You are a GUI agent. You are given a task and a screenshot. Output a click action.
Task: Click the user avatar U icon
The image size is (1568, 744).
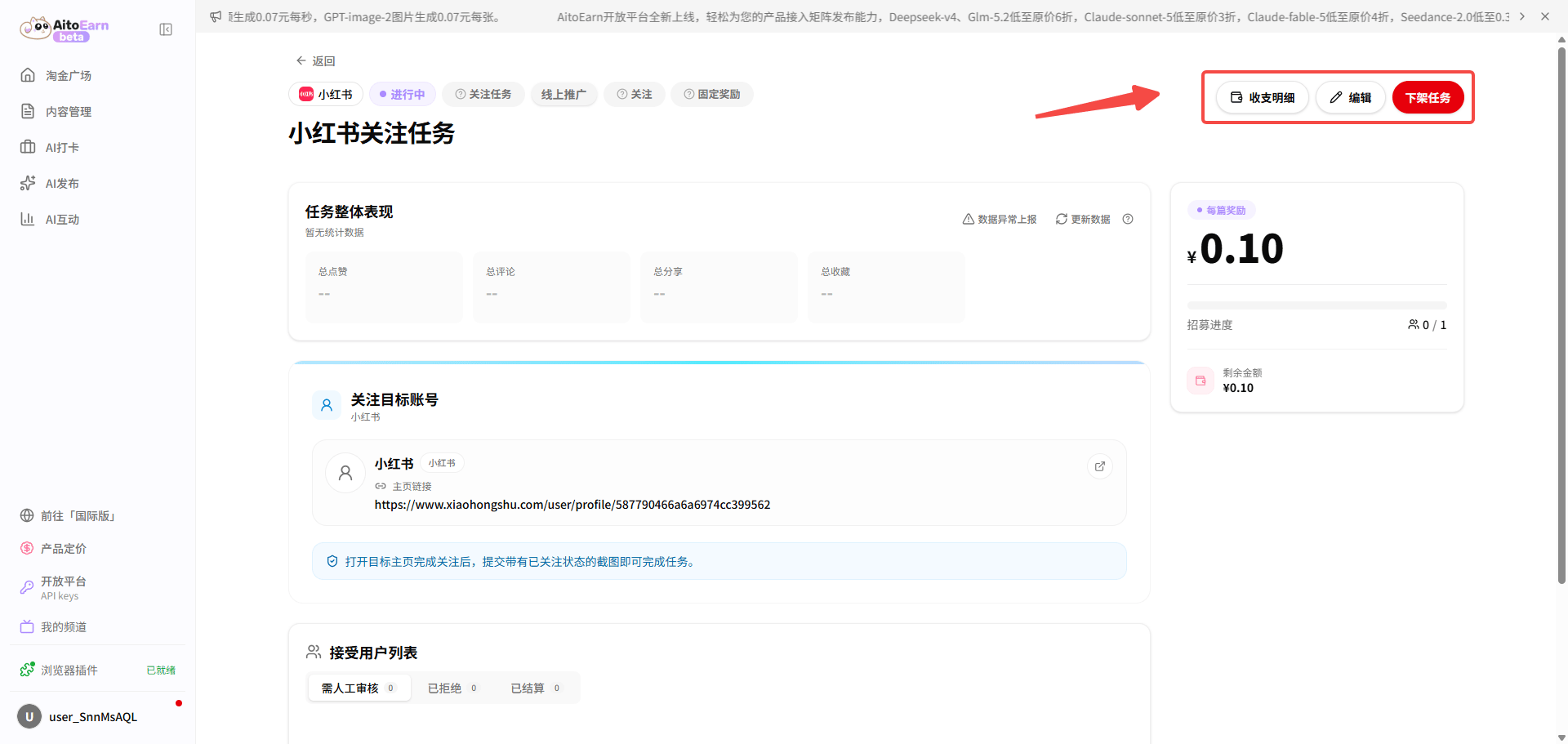(29, 717)
